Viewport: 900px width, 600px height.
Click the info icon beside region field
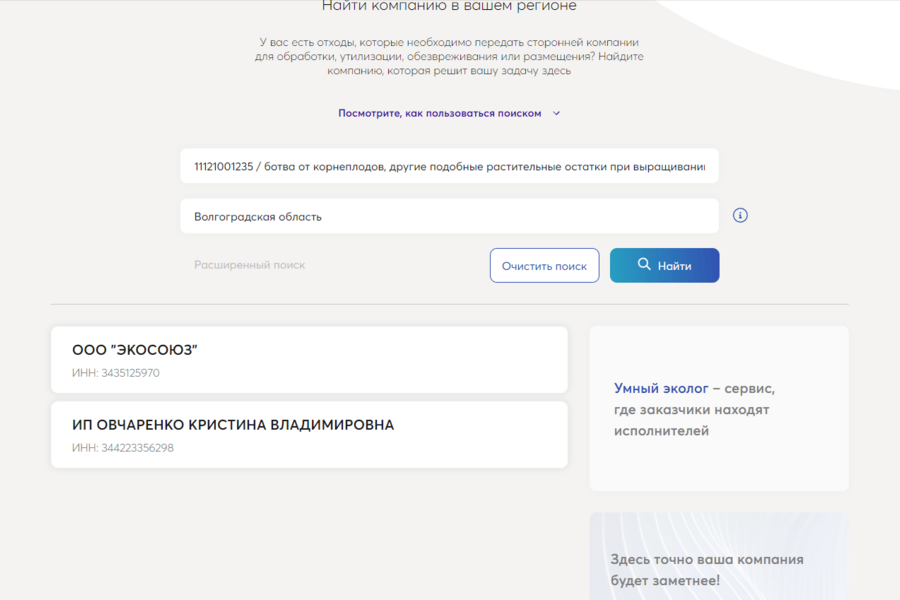point(740,215)
